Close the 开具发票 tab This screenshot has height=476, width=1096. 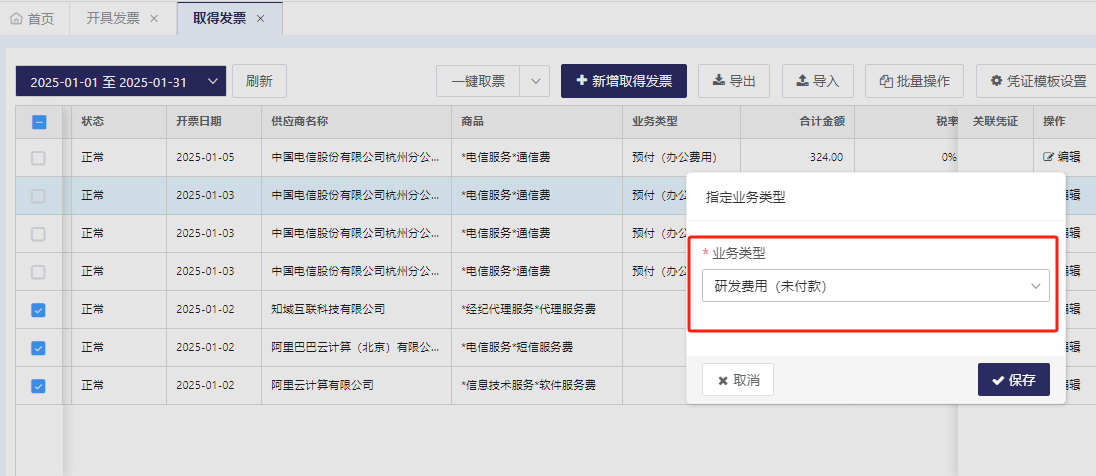coord(154,19)
